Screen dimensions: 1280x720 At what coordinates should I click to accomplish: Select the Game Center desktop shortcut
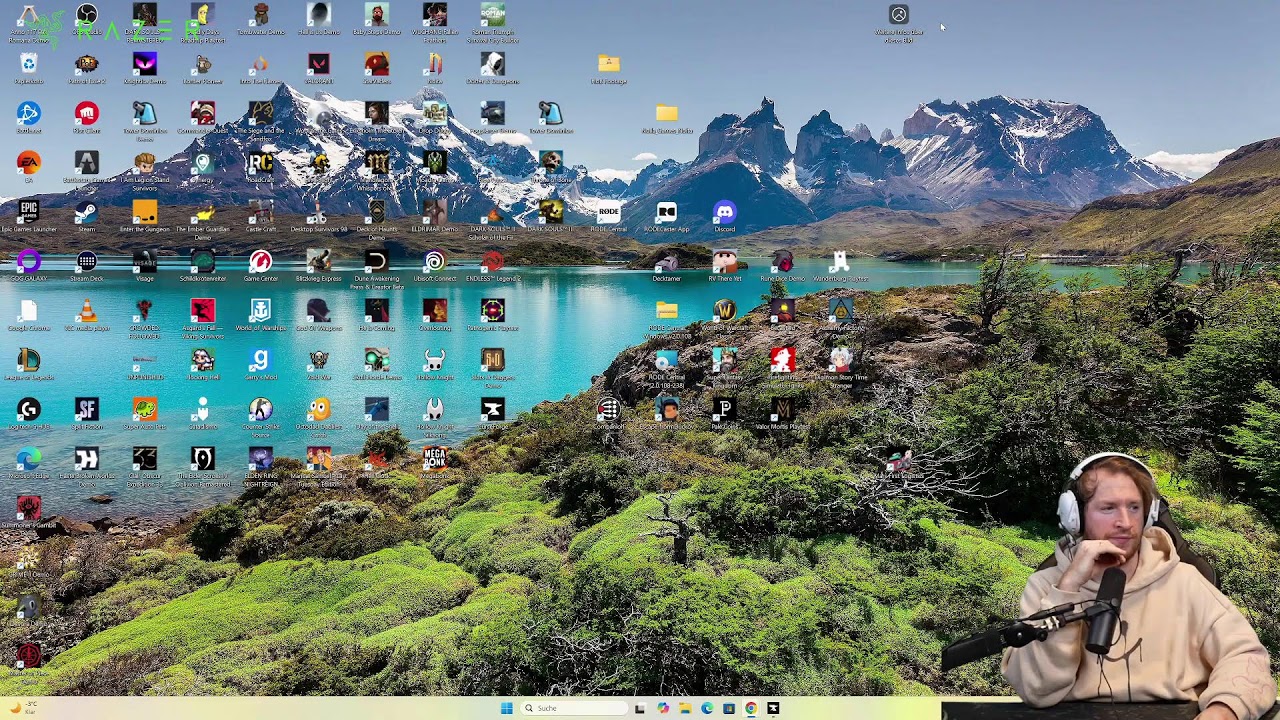pyautogui.click(x=261, y=261)
